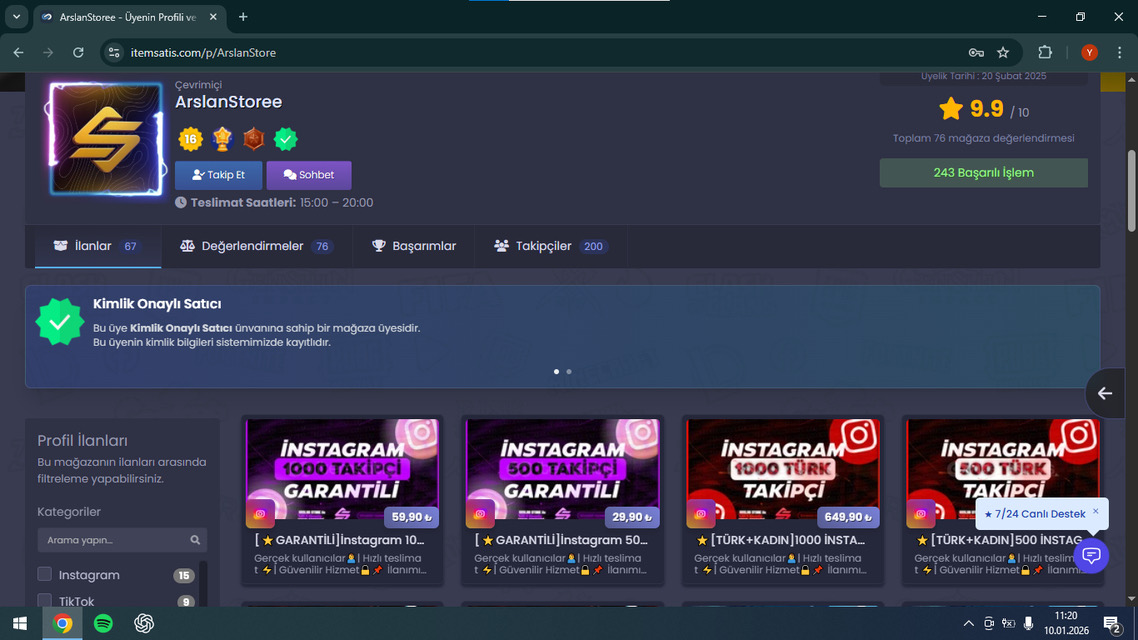Bookmark this page with the star icon

pos(1003,52)
